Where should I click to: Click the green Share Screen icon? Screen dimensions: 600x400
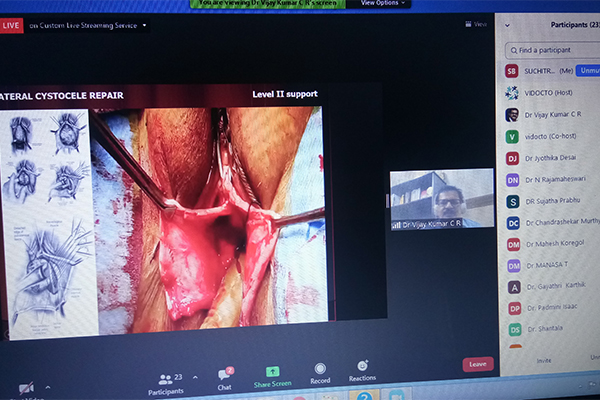pos(272,372)
